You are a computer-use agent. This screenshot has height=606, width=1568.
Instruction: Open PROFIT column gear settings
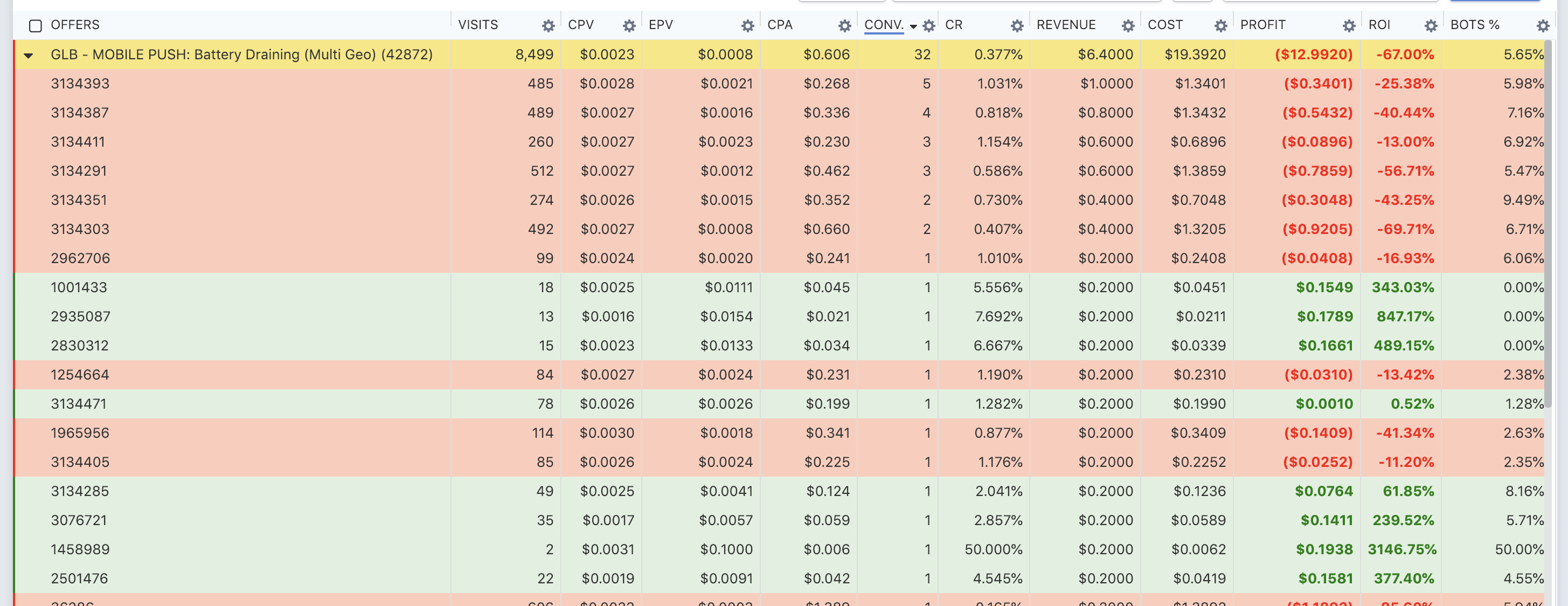point(1349,25)
